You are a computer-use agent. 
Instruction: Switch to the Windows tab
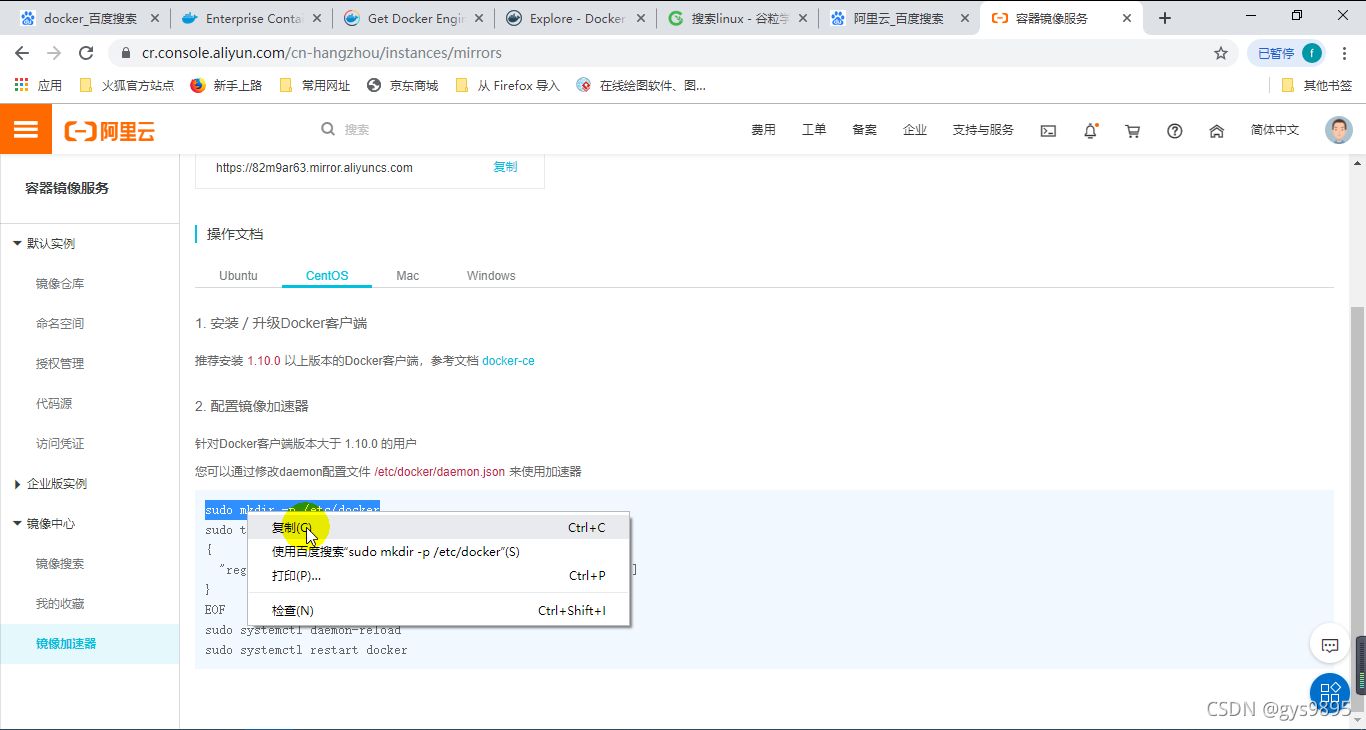491,276
